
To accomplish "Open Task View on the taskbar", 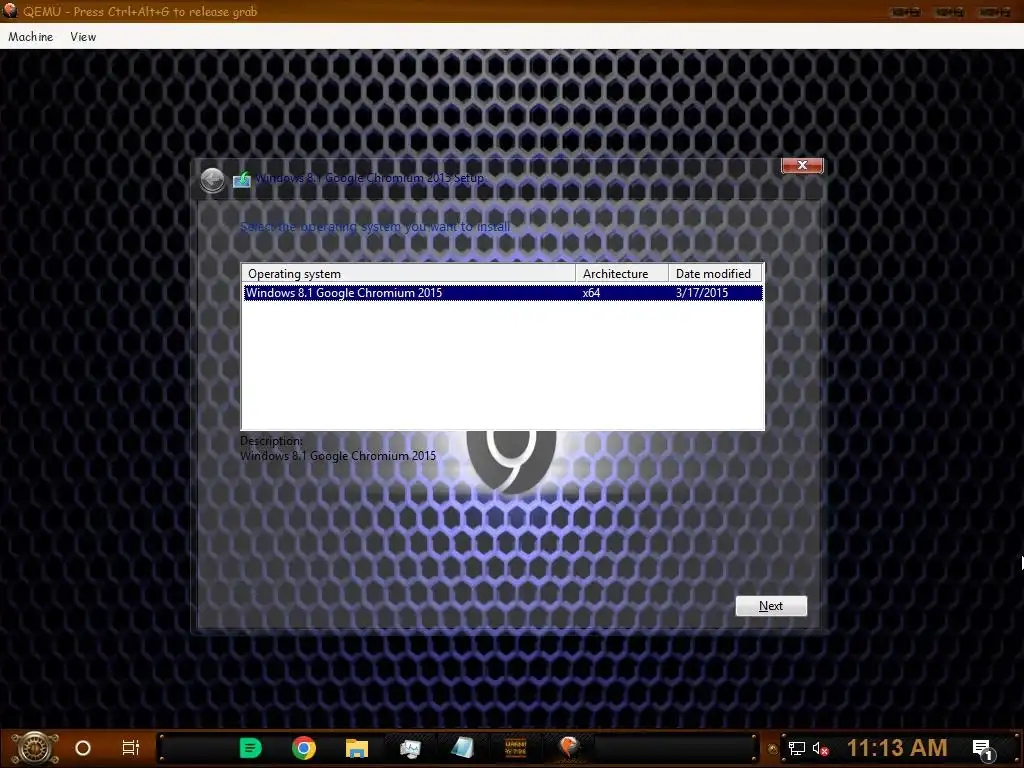I will pyautogui.click(x=131, y=748).
